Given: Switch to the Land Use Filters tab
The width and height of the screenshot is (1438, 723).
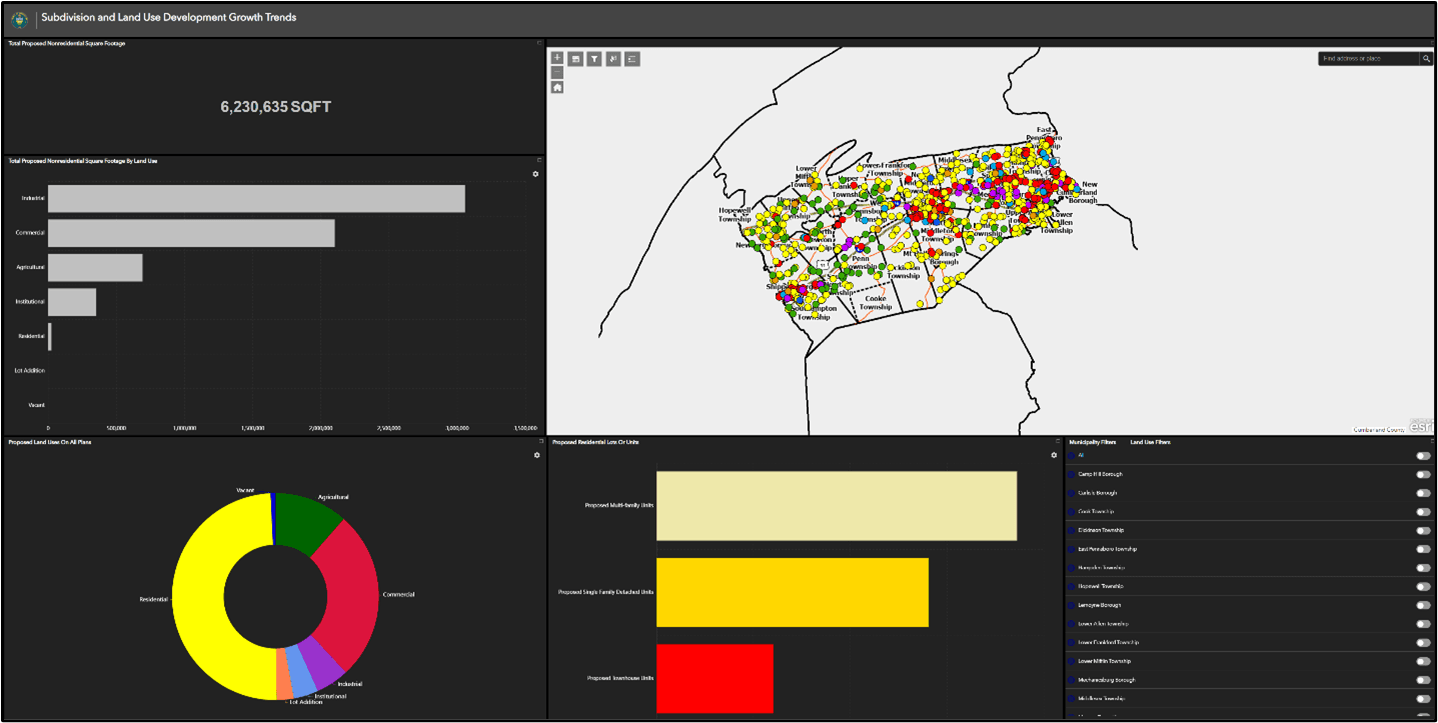Looking at the screenshot, I should (1150, 442).
